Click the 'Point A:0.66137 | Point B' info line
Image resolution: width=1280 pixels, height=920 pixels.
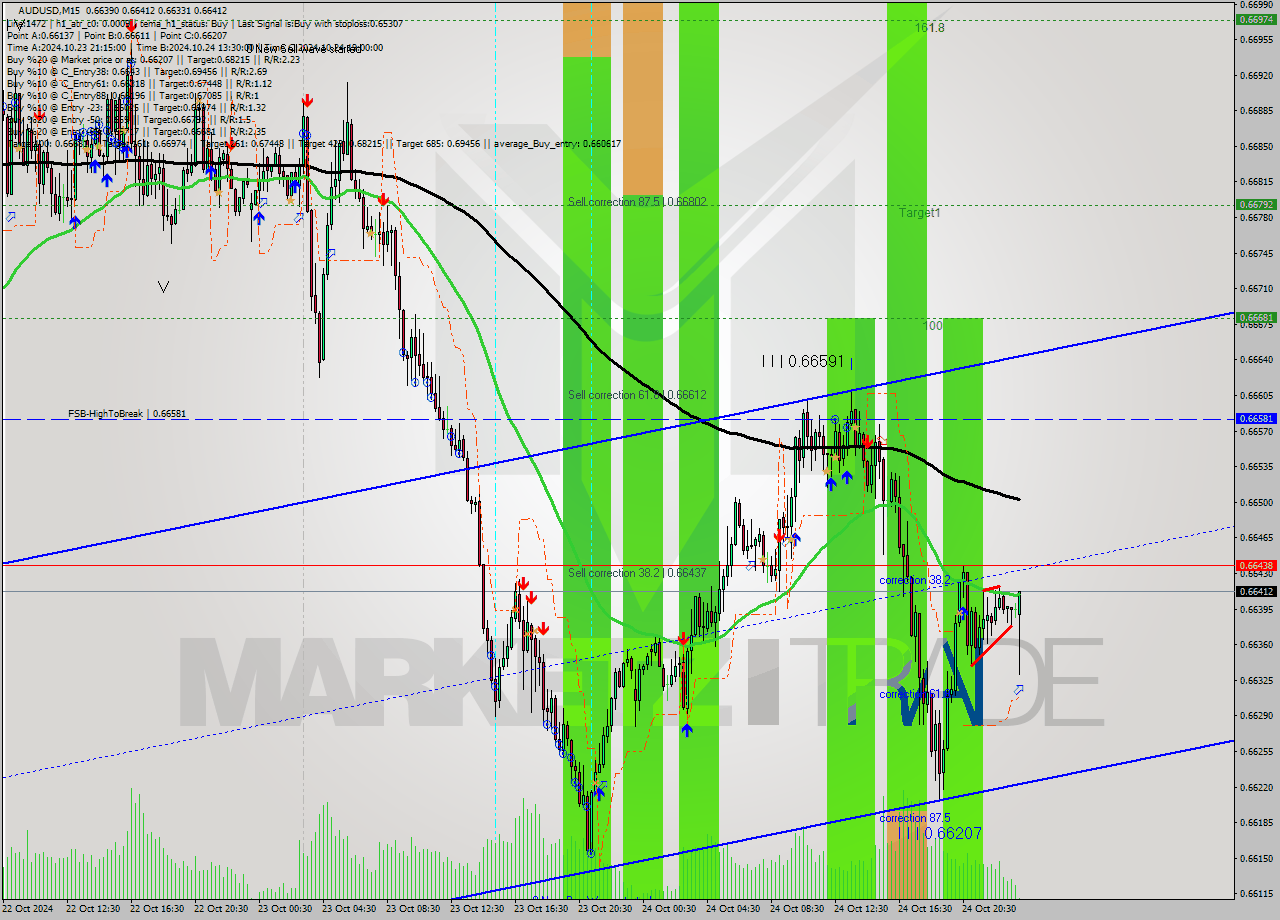click(x=116, y=35)
